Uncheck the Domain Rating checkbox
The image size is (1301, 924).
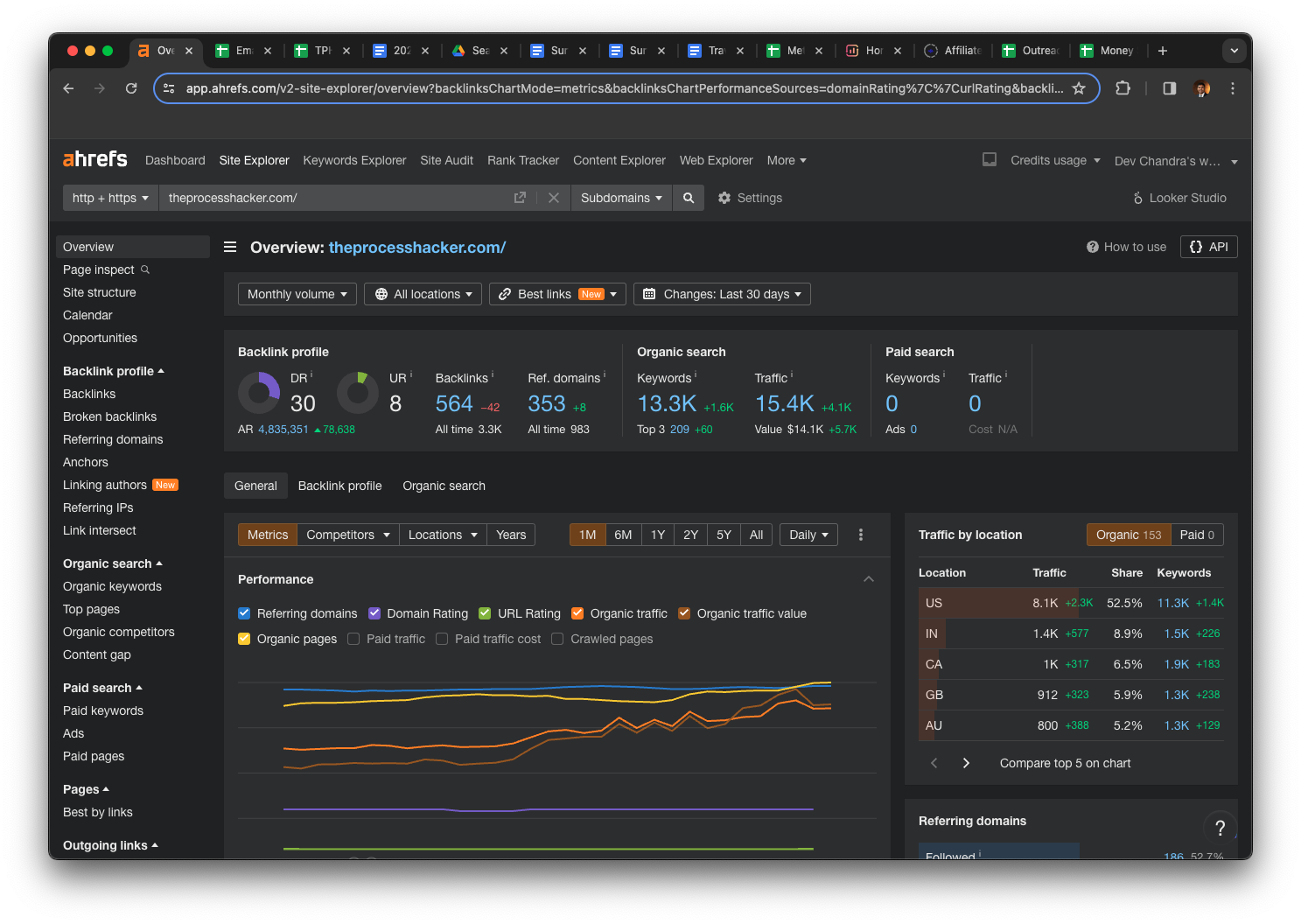coord(374,613)
